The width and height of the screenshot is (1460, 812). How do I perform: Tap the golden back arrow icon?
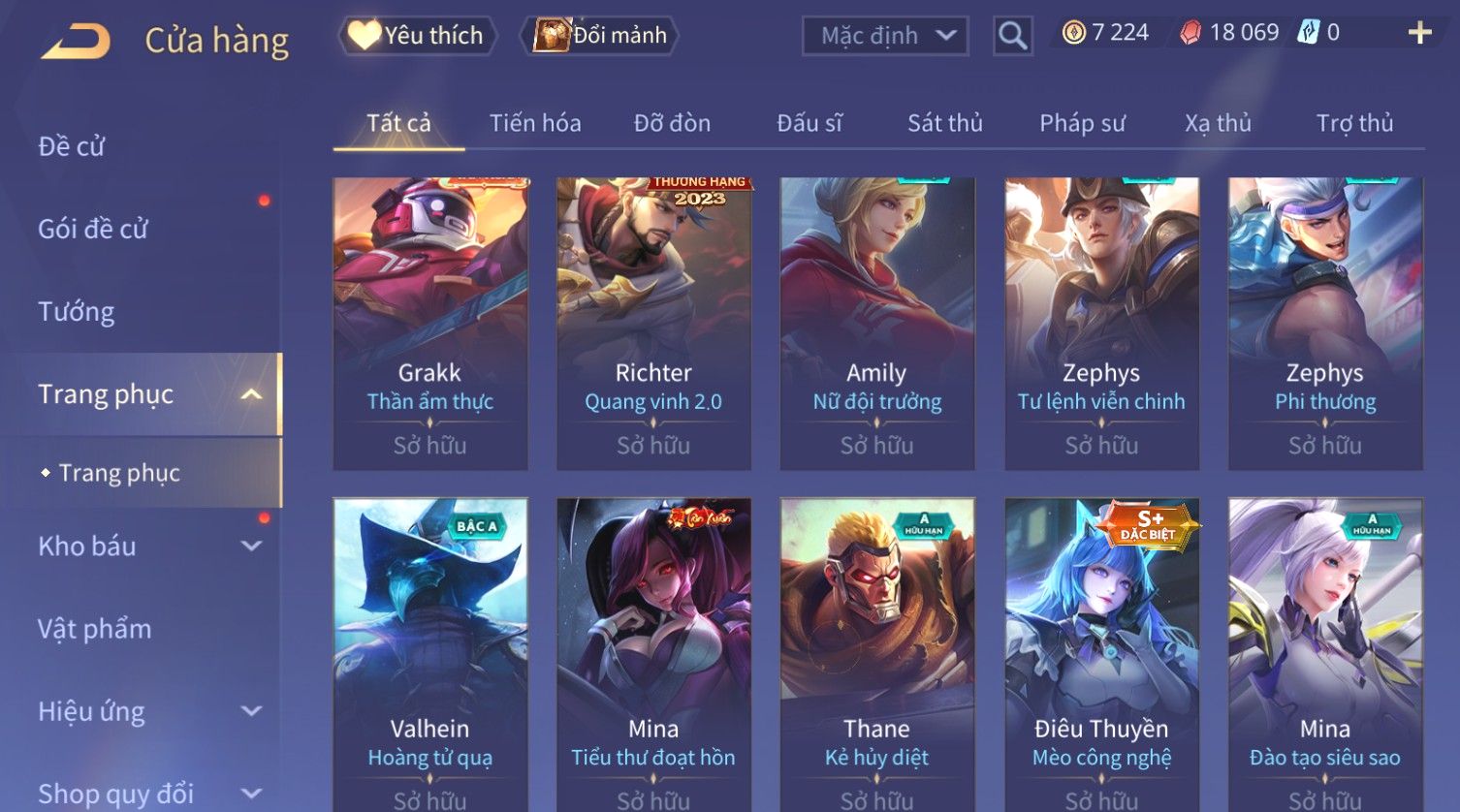tap(76, 40)
